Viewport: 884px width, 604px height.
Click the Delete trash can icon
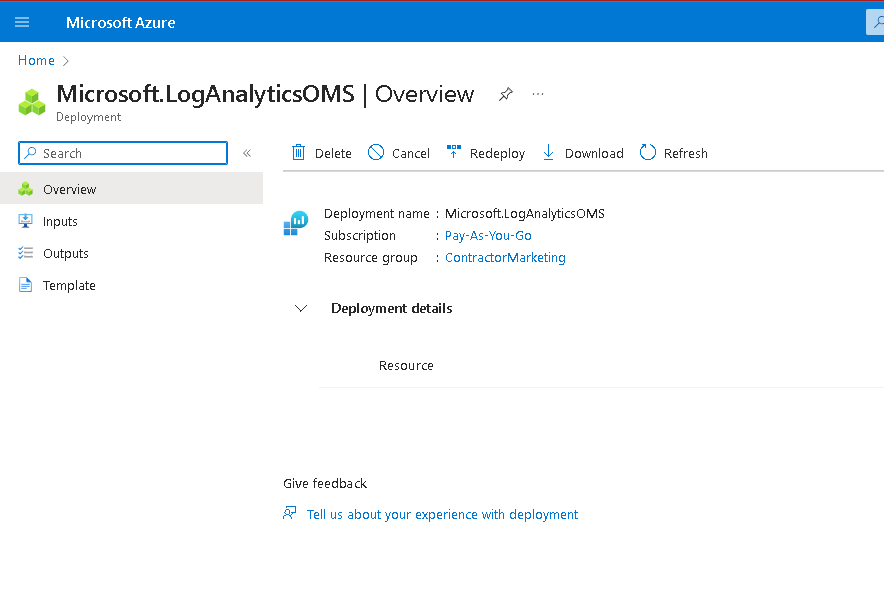tap(298, 152)
